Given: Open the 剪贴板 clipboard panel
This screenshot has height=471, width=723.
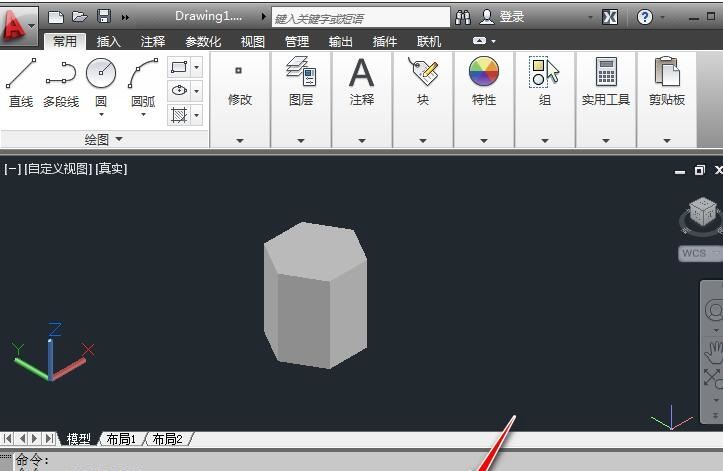Looking at the screenshot, I should (x=667, y=99).
